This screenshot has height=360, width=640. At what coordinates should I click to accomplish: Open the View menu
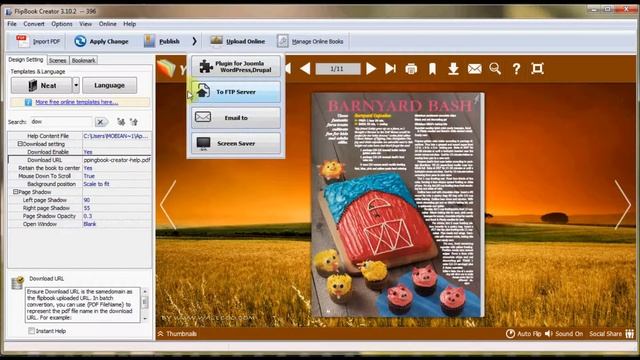point(85,24)
